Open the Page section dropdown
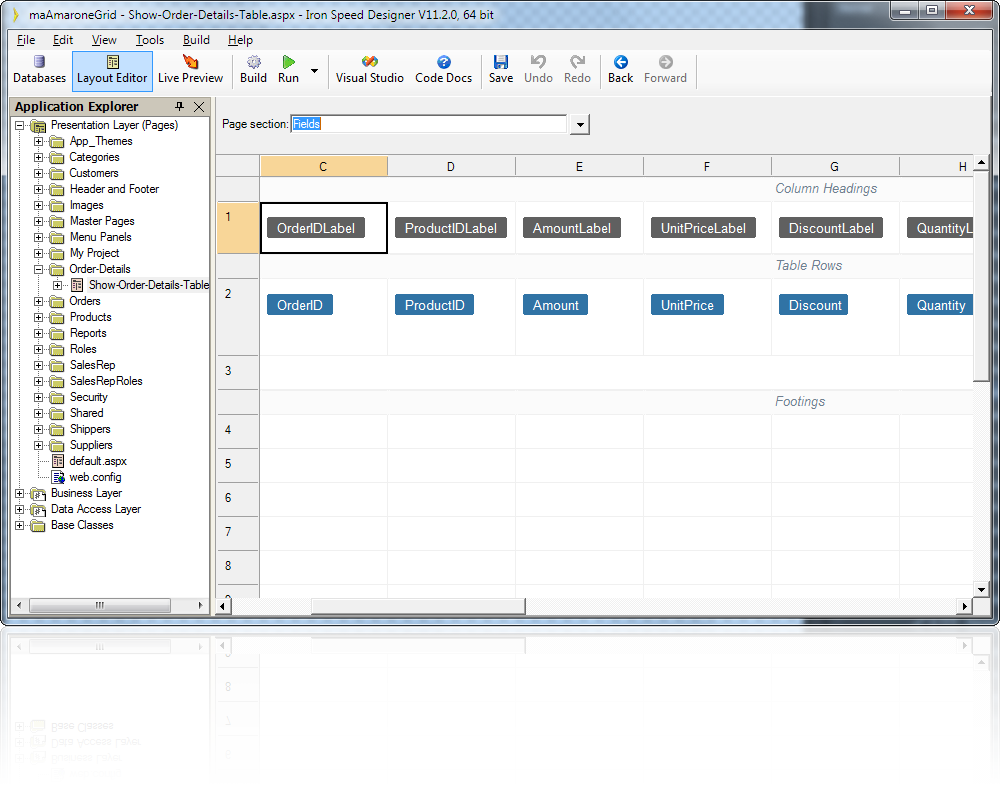This screenshot has width=1000, height=800. 578,123
